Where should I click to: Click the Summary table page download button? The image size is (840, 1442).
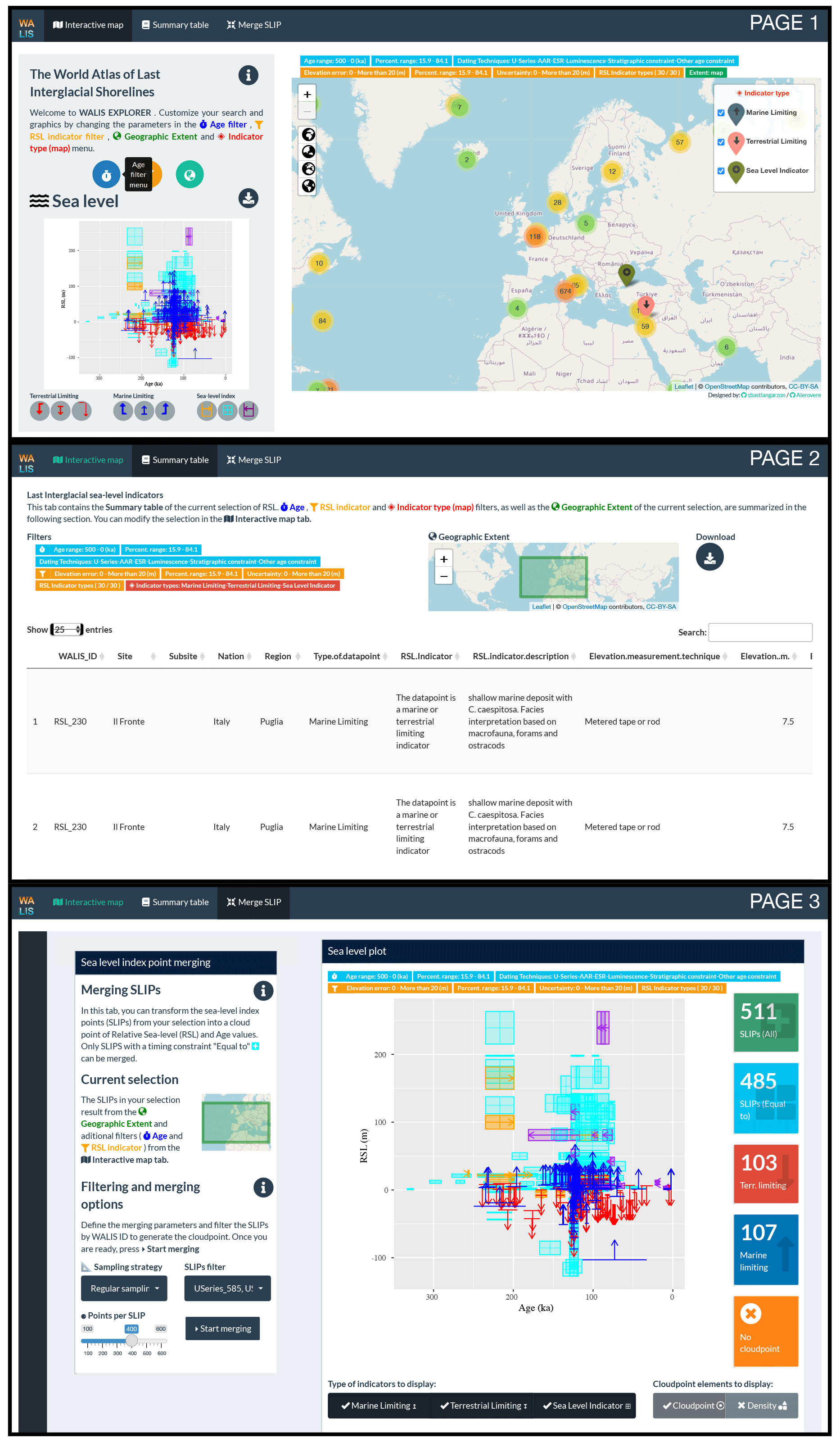pos(709,558)
